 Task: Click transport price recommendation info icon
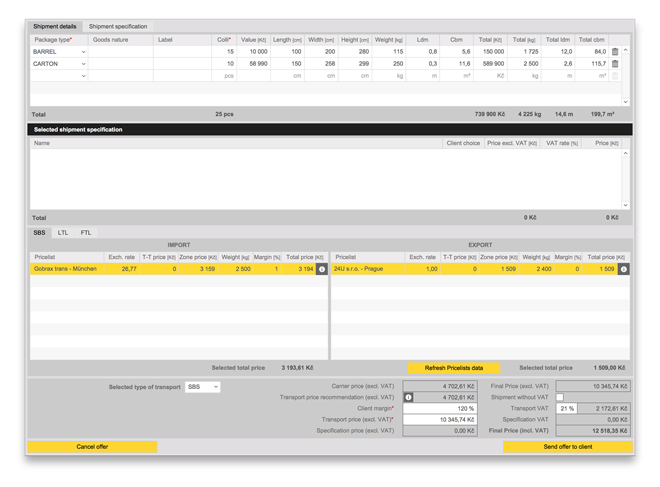click(408, 397)
